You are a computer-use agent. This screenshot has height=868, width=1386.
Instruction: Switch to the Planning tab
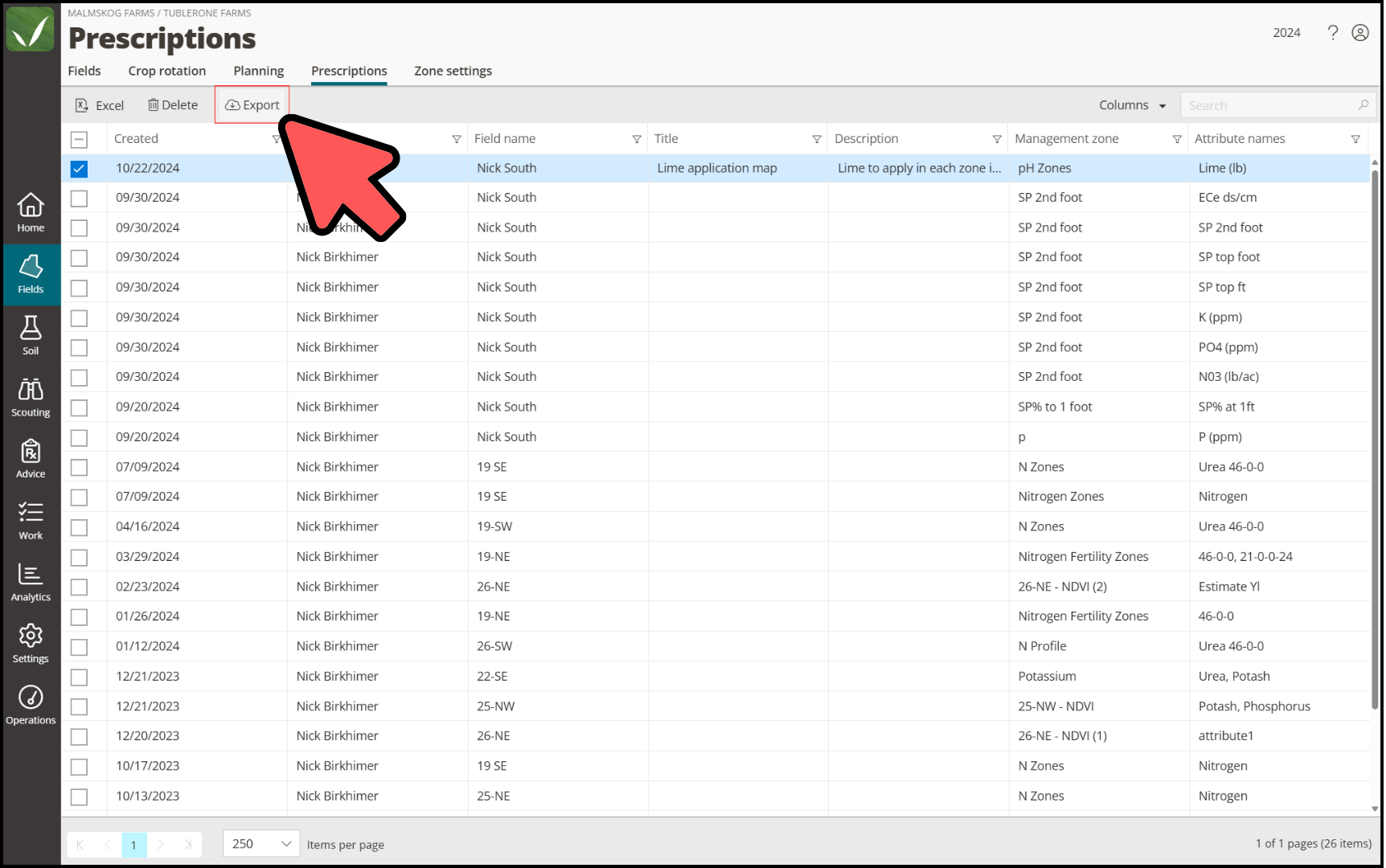click(258, 71)
